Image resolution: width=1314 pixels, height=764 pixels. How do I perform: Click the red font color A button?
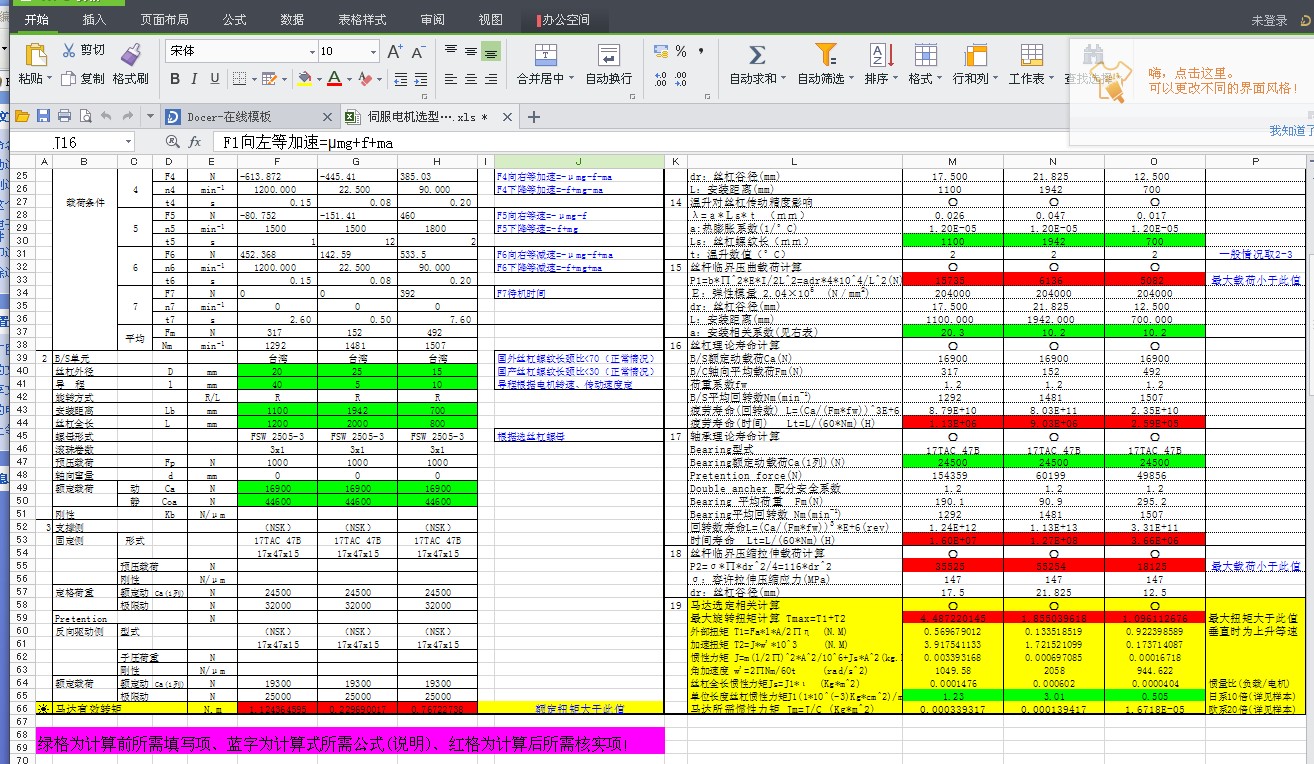pyautogui.click(x=334, y=79)
